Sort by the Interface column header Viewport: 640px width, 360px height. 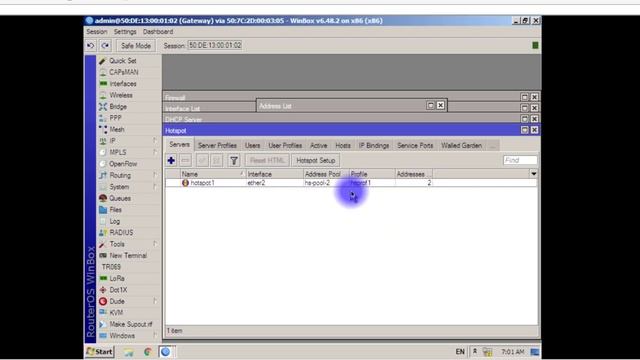coord(275,174)
